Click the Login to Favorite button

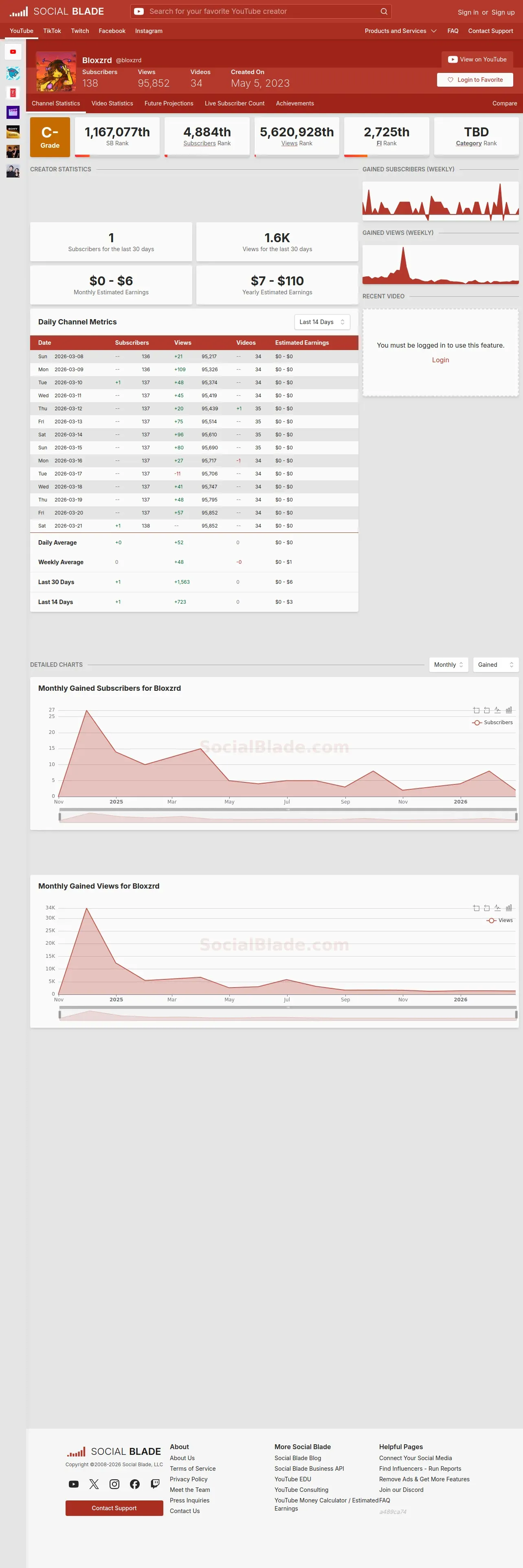point(475,80)
